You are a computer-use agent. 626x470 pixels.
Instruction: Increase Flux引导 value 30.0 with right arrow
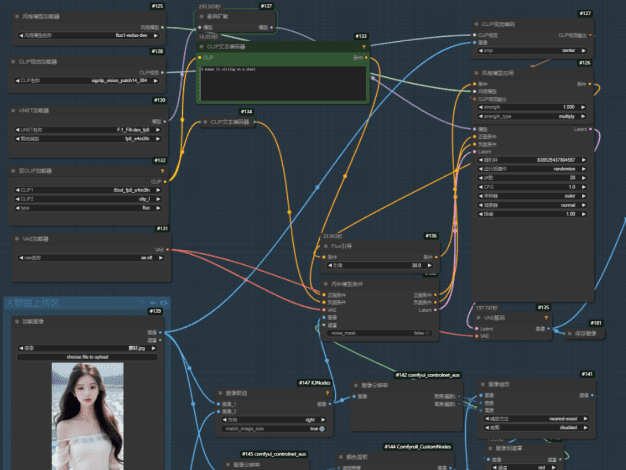point(429,265)
